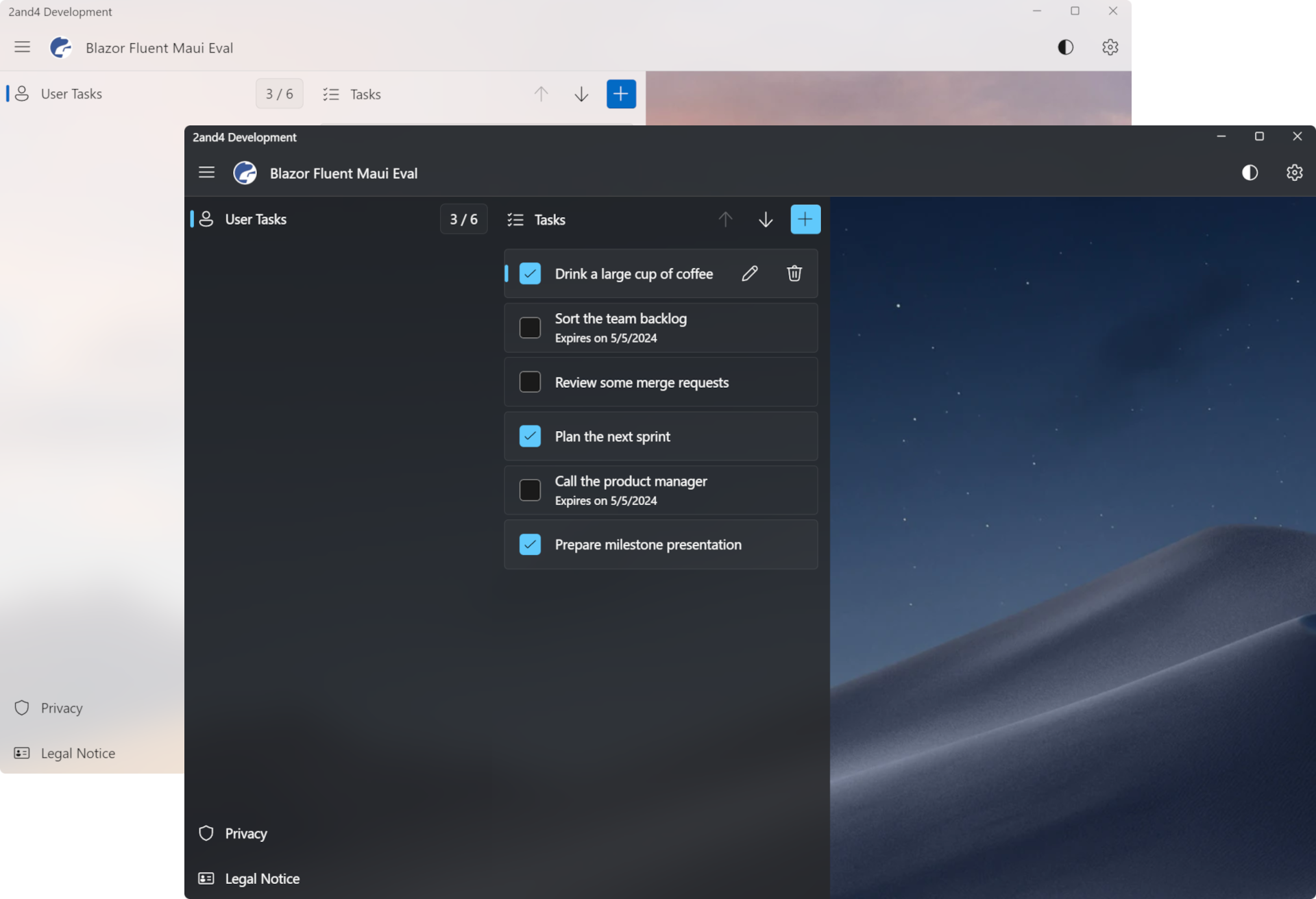Screen dimensions: 1316x899
Task: Open Legal Notice in light window sidebar
Action: (x=77, y=753)
